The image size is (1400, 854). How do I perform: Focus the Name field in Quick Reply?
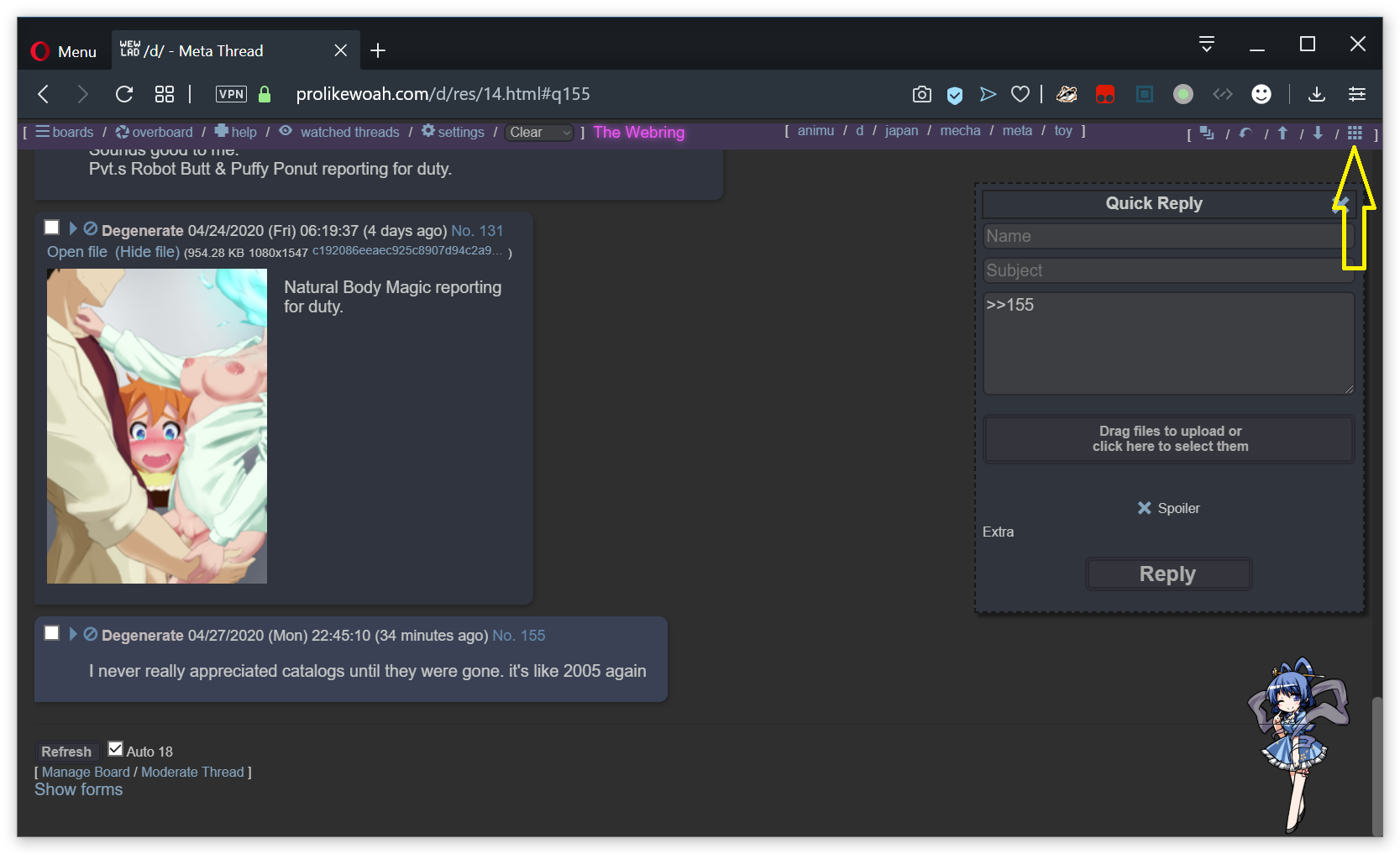click(1163, 236)
